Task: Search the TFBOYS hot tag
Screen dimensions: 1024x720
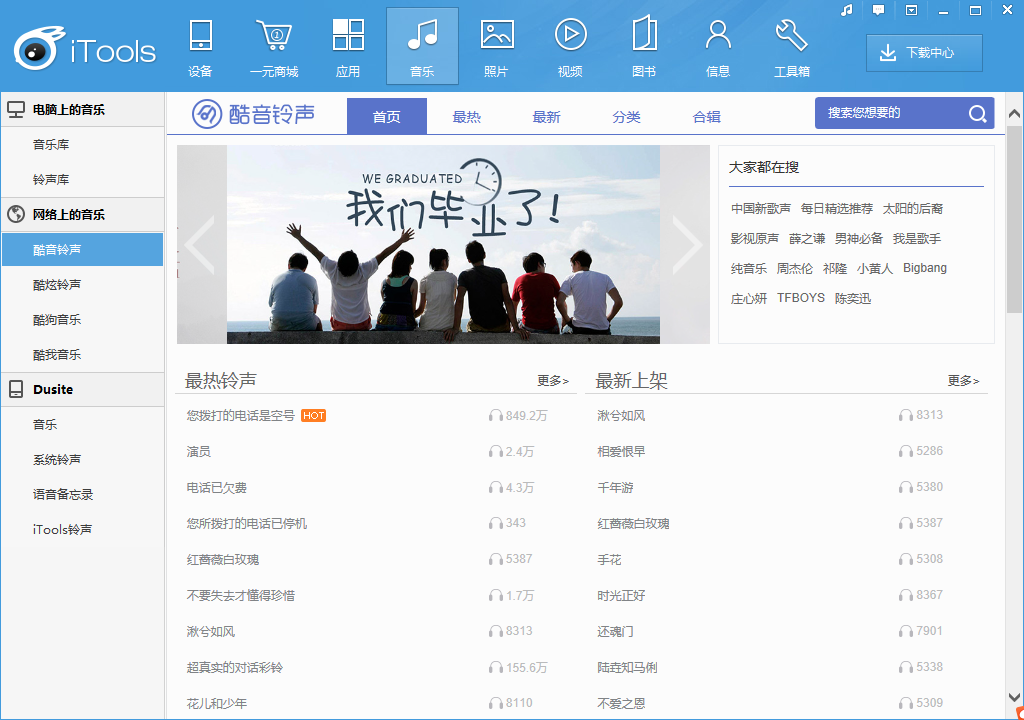Action: pos(801,298)
